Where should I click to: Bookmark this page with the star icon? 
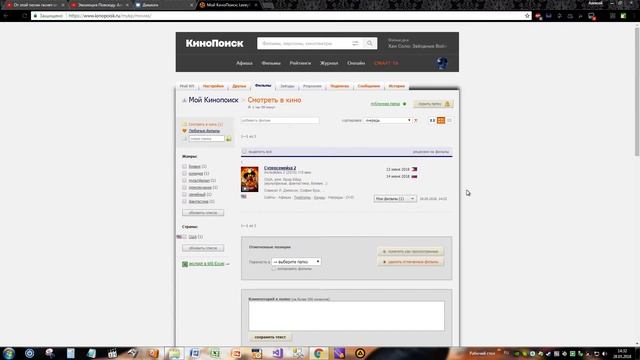tap(527, 16)
